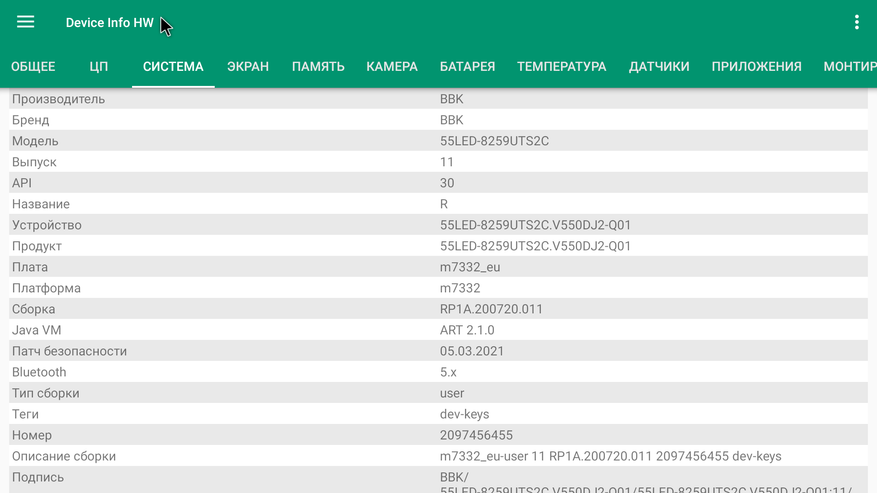This screenshot has width=877, height=493.
Task: Select the Производитель label
Action: [x=58, y=99]
